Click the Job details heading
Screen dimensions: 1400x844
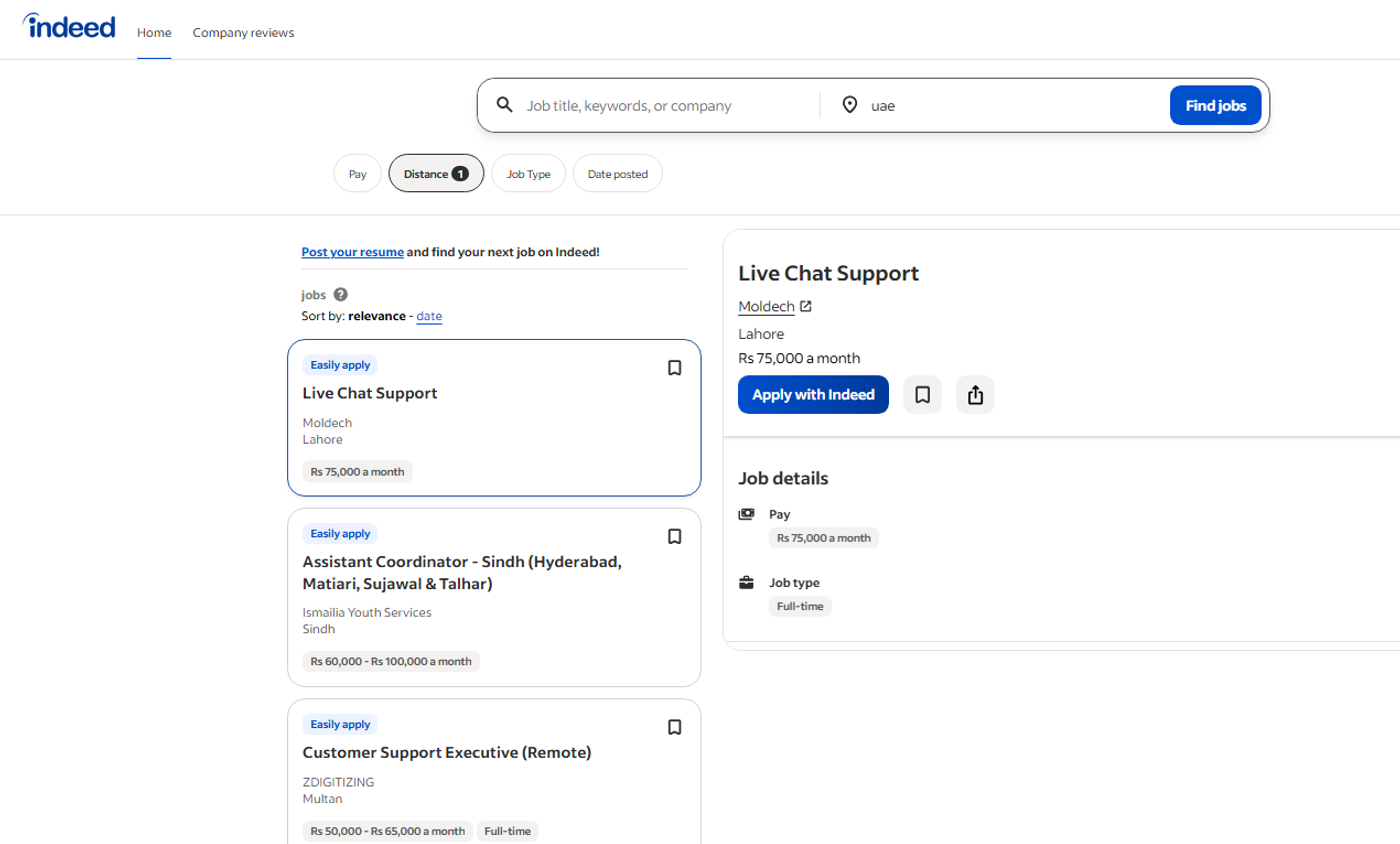tap(783, 478)
